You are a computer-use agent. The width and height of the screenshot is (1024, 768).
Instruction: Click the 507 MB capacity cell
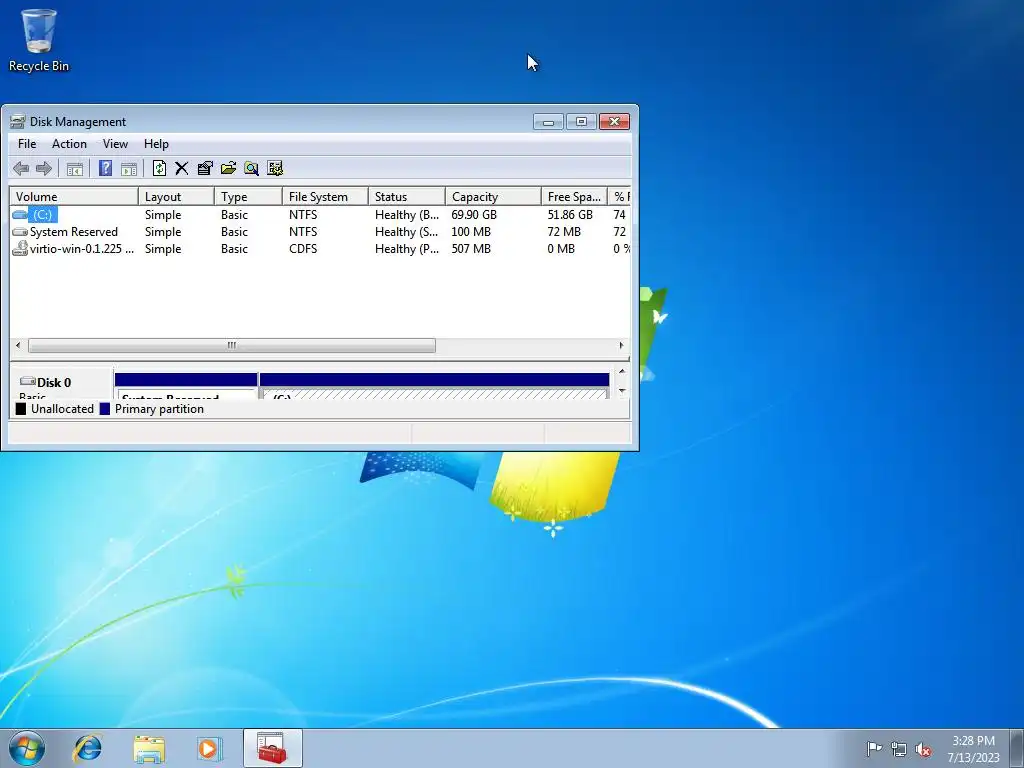(471, 249)
